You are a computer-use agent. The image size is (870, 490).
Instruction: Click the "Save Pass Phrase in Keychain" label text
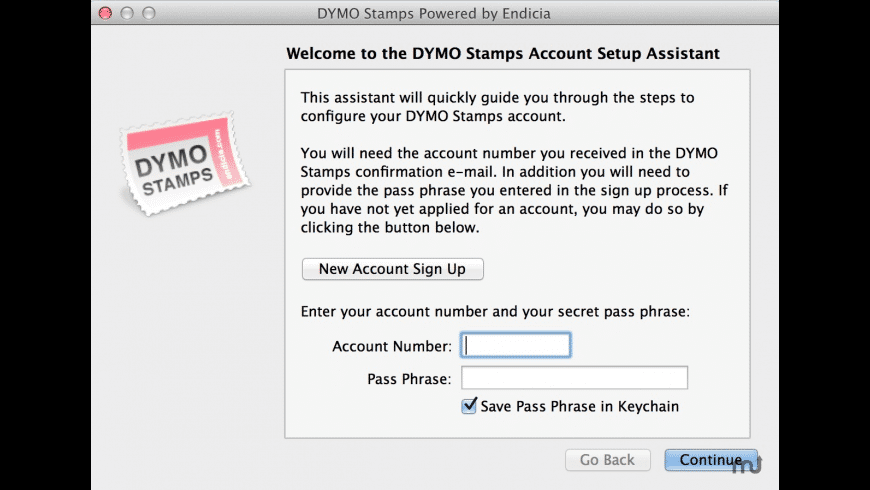pos(579,406)
